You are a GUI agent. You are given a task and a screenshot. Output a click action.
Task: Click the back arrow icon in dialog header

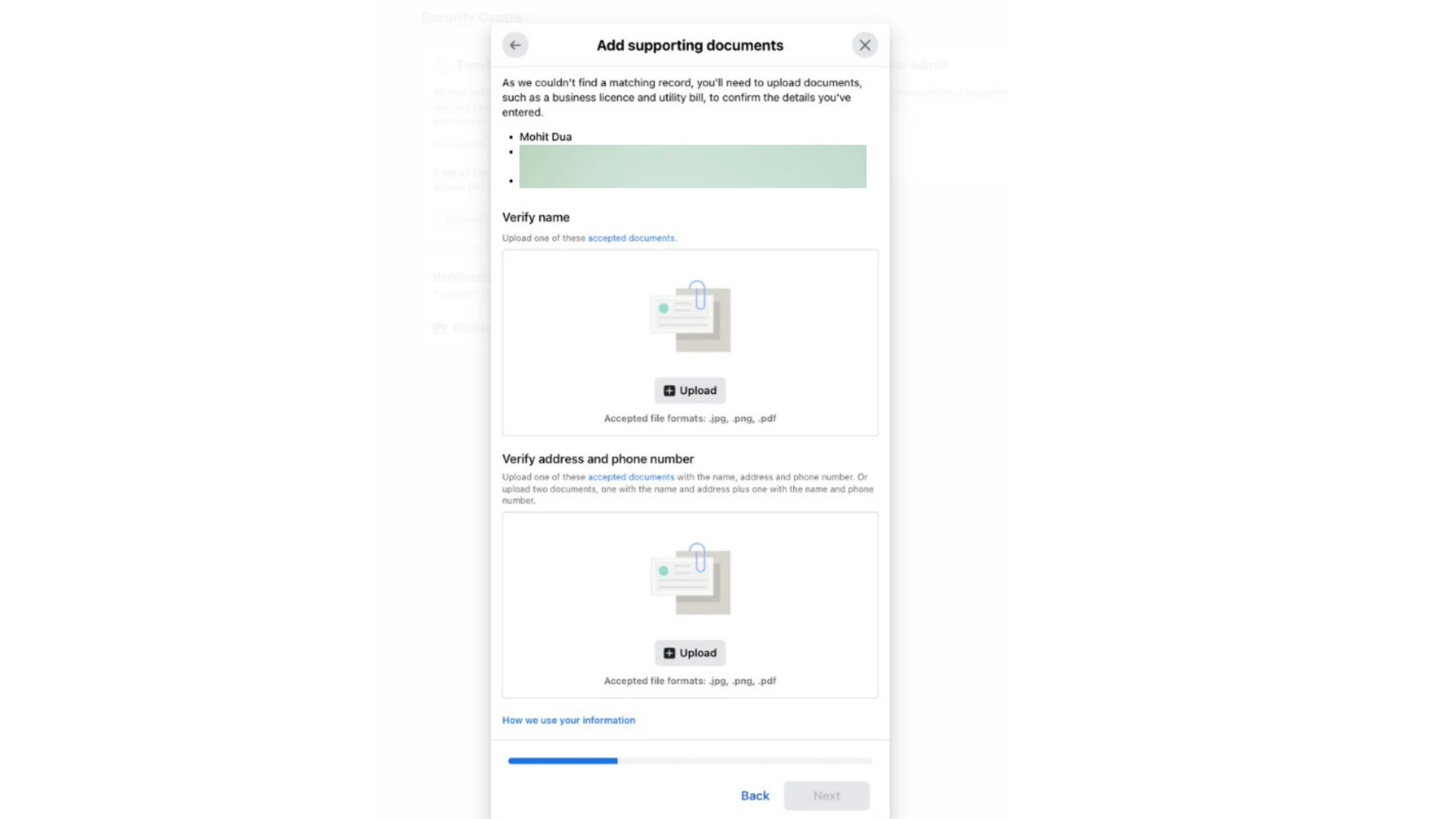point(515,45)
